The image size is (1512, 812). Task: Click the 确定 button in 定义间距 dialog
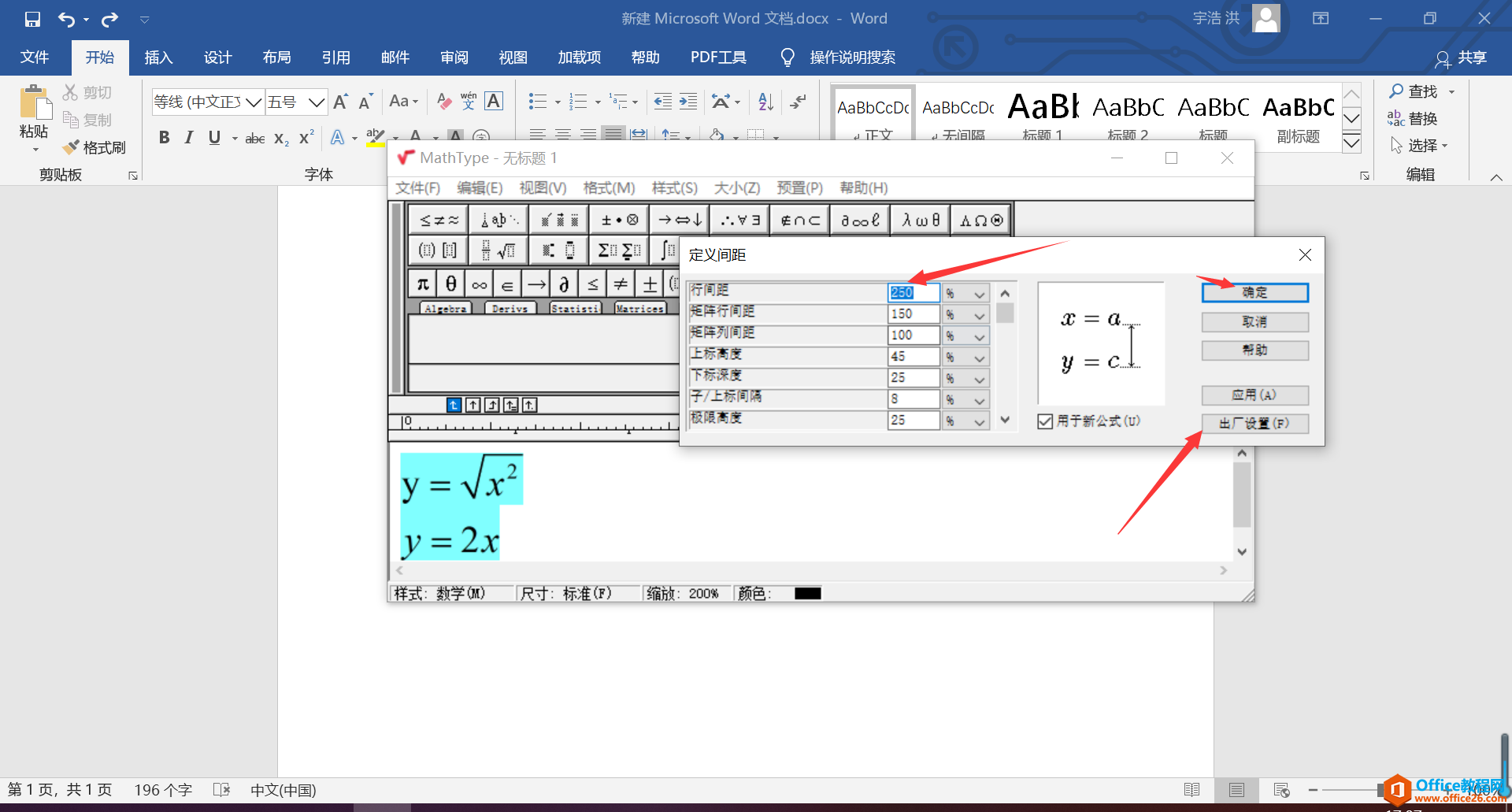1254,292
